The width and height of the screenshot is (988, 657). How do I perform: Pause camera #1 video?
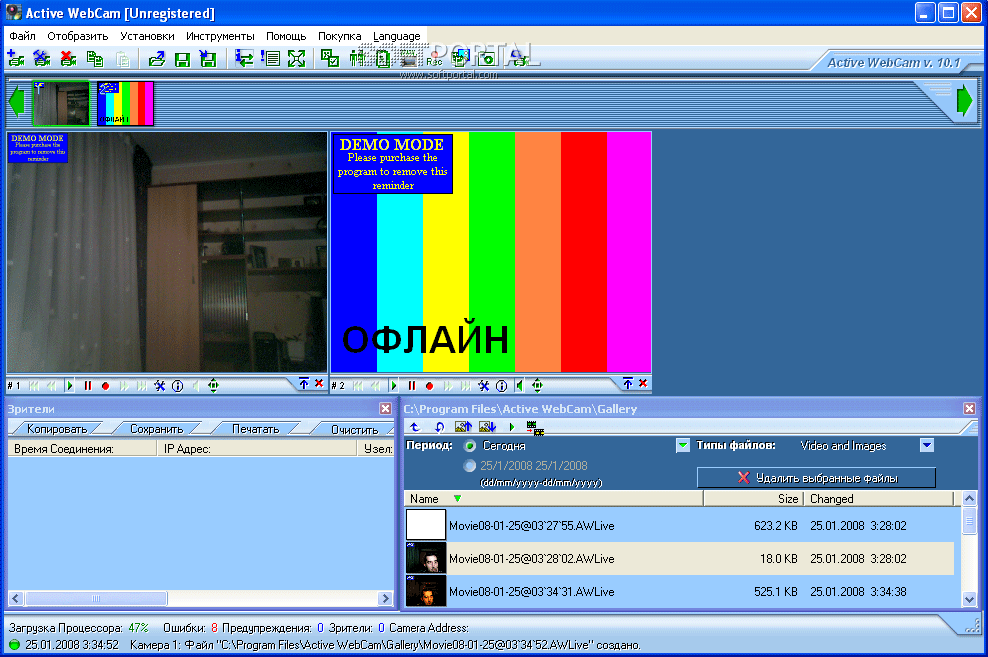click(88, 386)
